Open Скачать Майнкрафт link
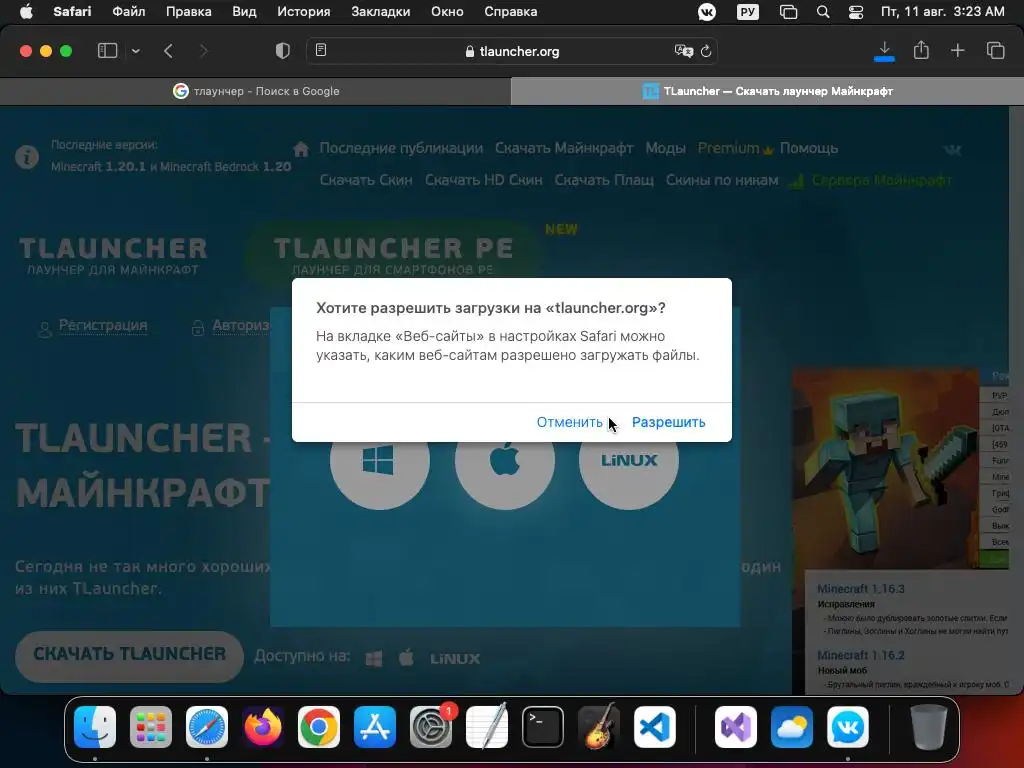This screenshot has width=1024, height=768. (x=564, y=148)
